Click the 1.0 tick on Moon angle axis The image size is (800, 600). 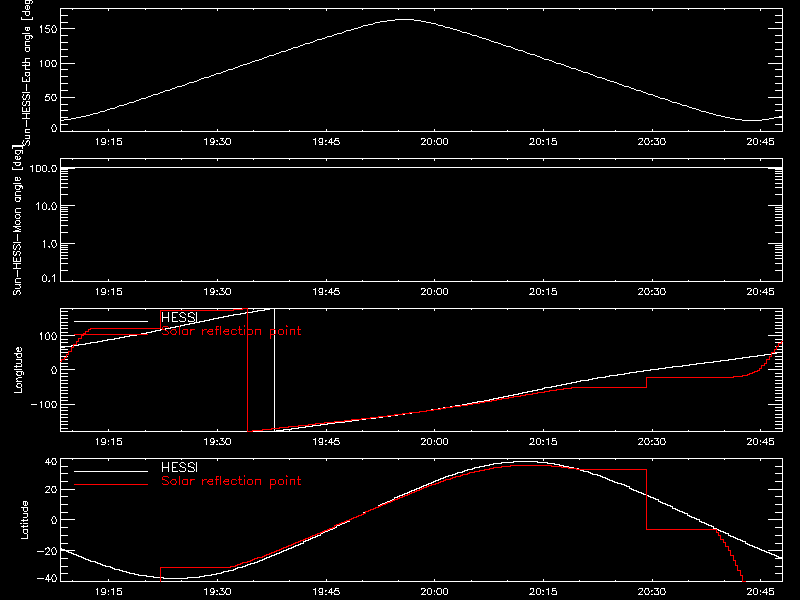point(49,244)
